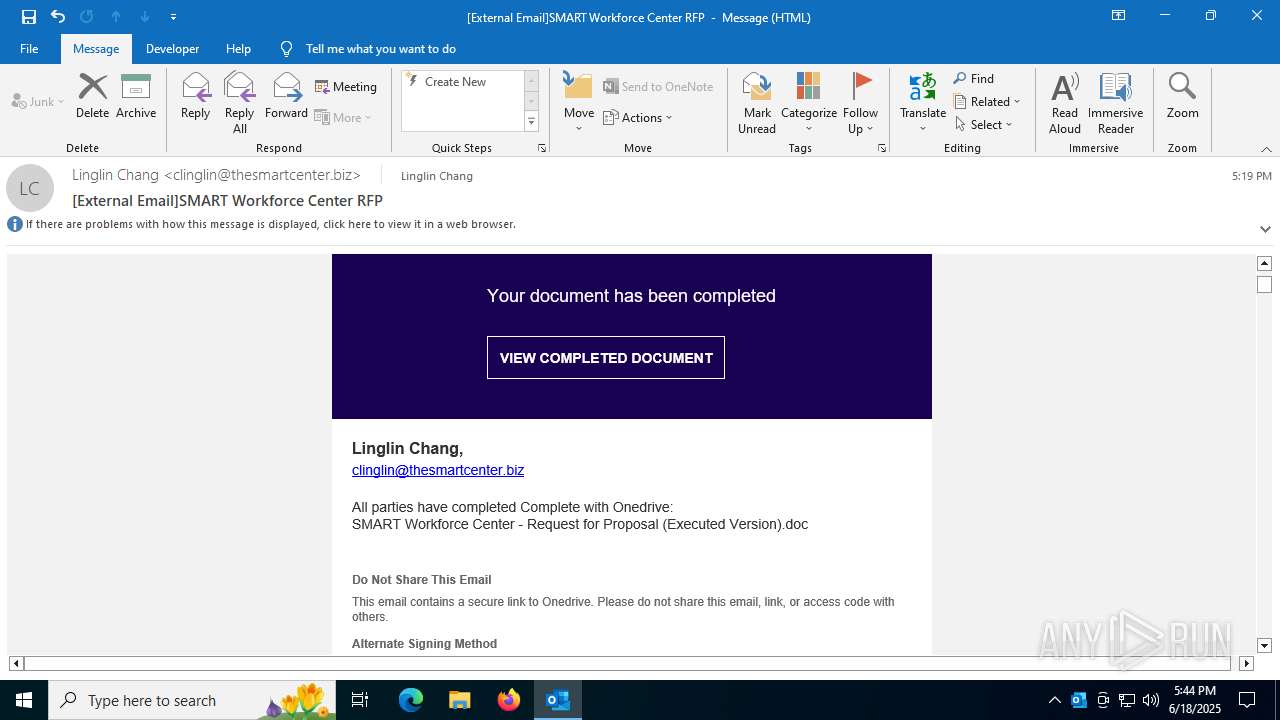Click the Undo arrow in title bar
Image resolution: width=1280 pixels, height=720 pixels.
(x=58, y=17)
